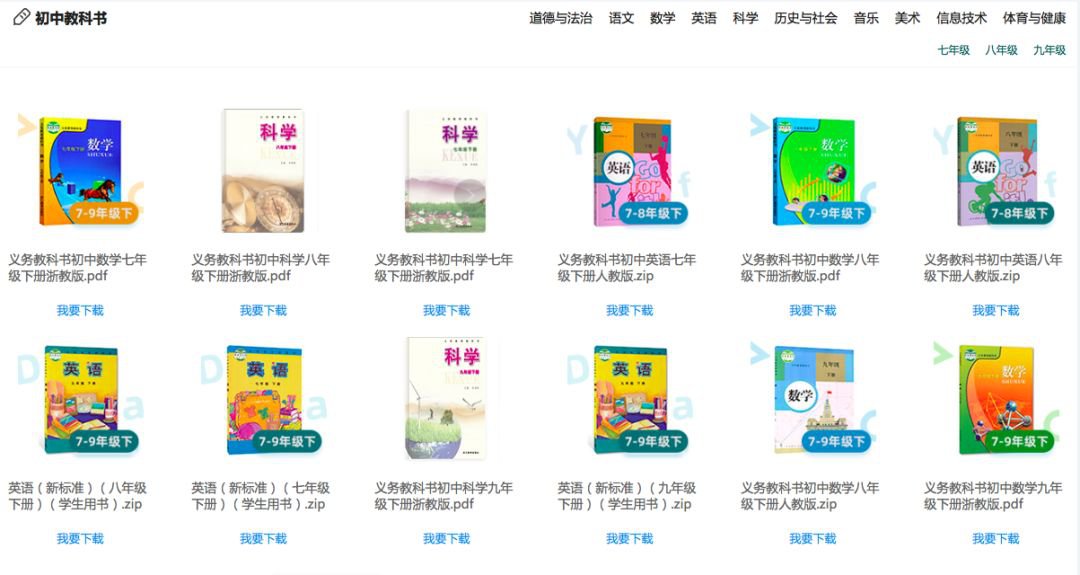Go to the 道德与法治 subject menu
Image resolution: width=1080 pixels, height=575 pixels.
(561, 19)
